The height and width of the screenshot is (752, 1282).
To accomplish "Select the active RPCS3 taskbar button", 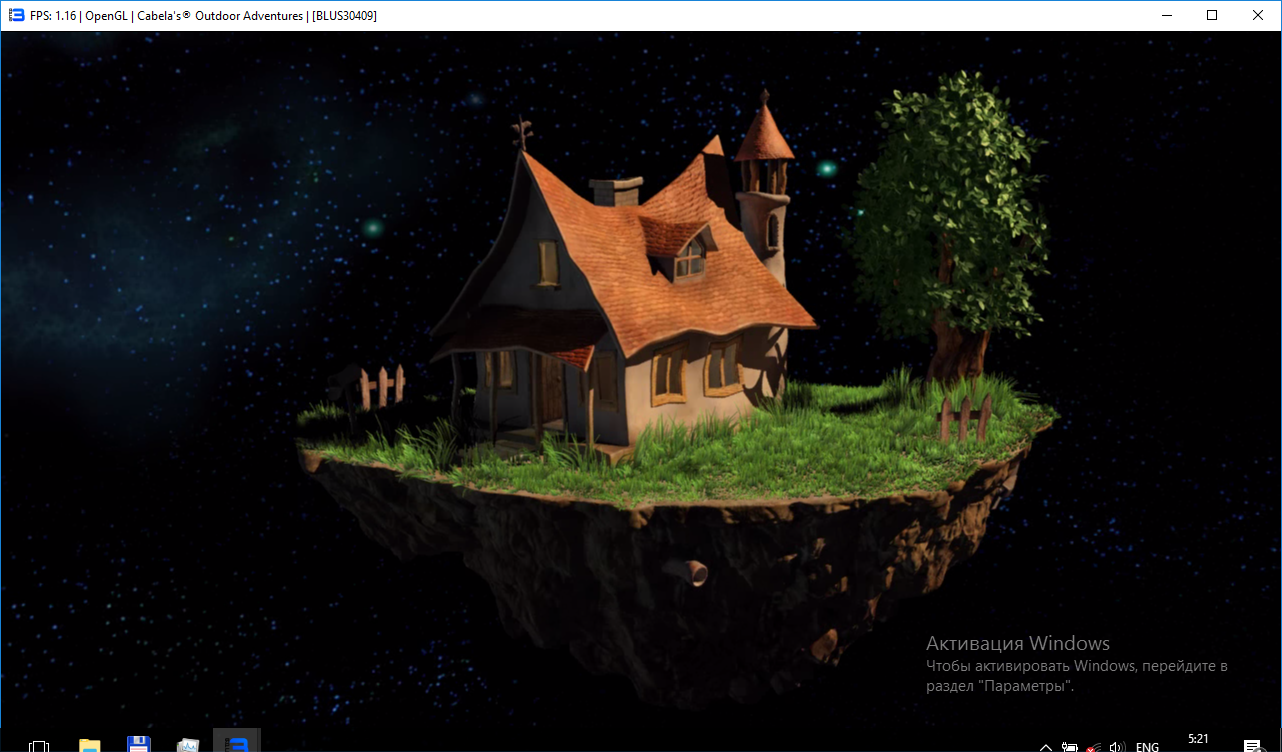I will (x=237, y=743).
